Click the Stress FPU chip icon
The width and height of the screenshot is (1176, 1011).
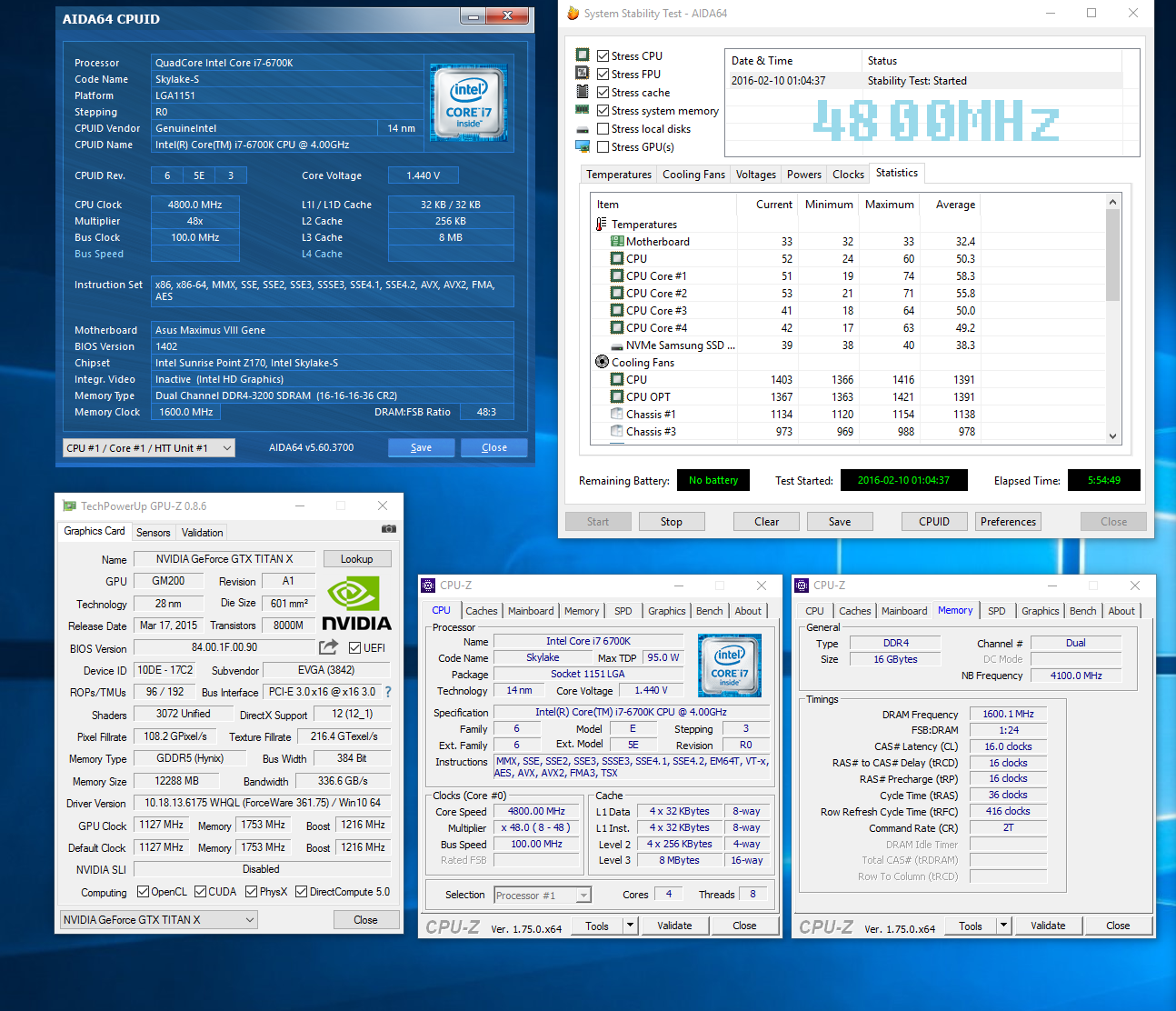583,74
